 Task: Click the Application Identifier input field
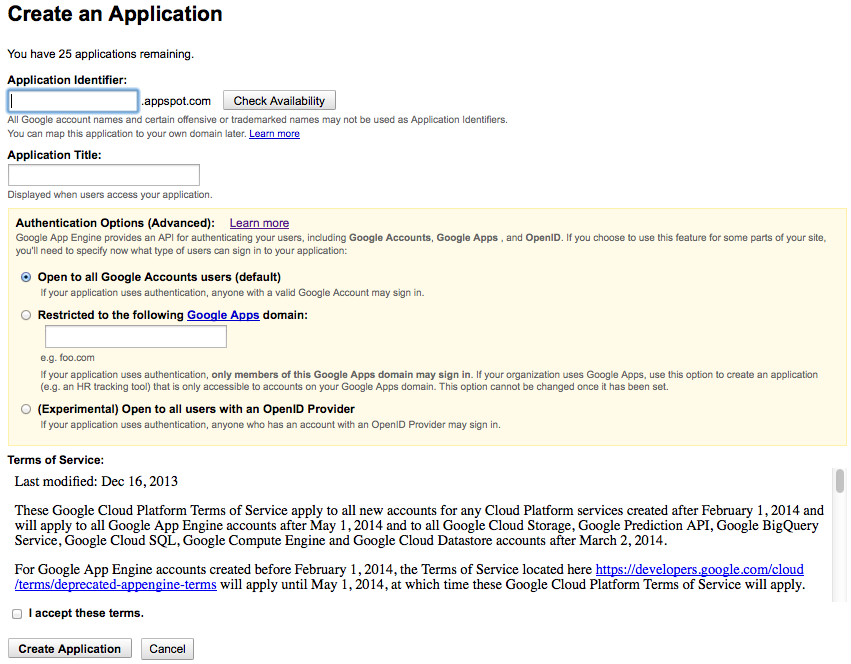coord(73,101)
